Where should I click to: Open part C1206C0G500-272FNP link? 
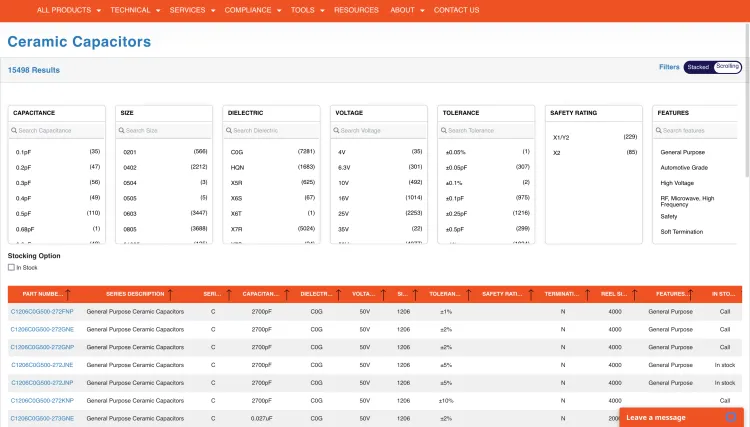pyautogui.click(x=42, y=311)
